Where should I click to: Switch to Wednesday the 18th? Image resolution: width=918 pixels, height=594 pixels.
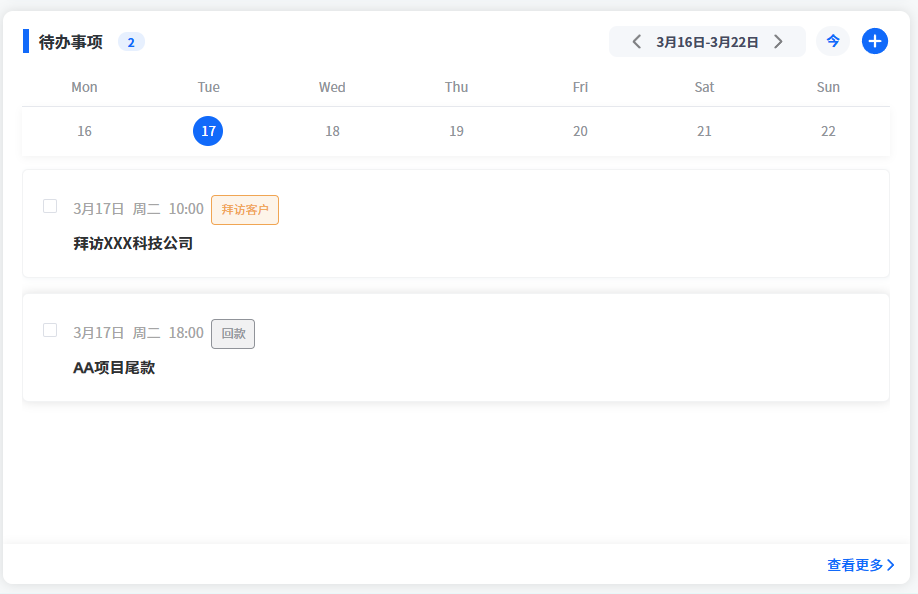click(332, 131)
